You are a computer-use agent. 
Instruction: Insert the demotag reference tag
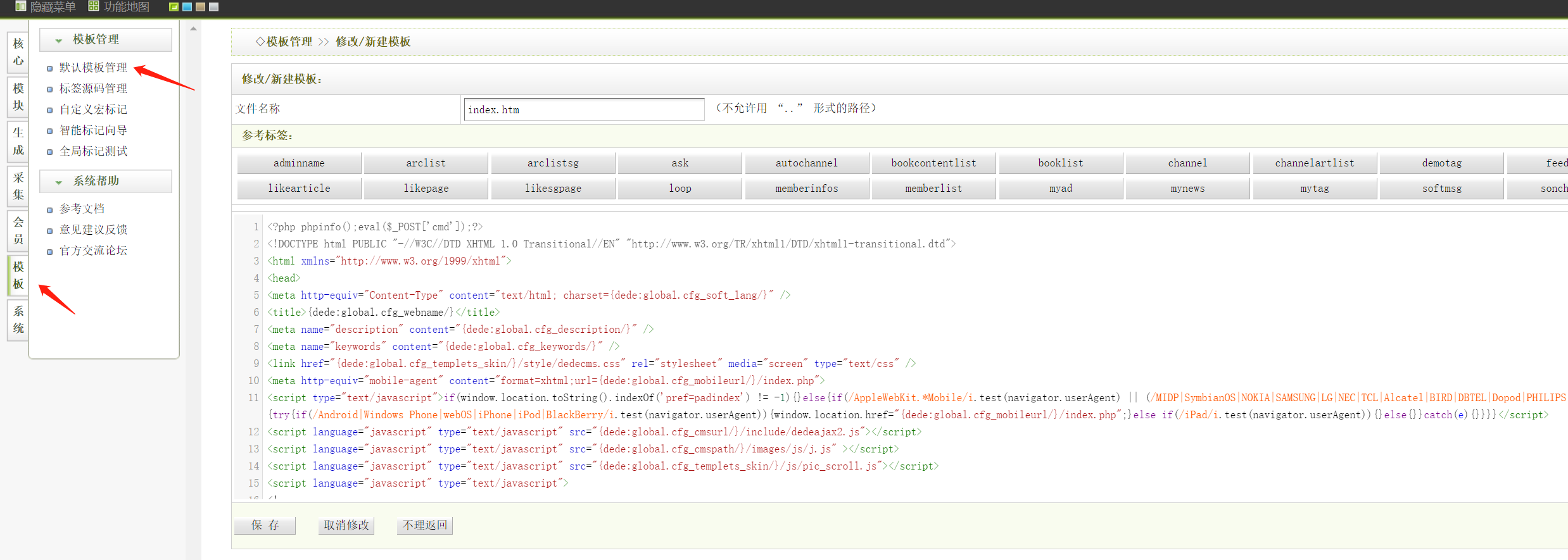(1442, 163)
